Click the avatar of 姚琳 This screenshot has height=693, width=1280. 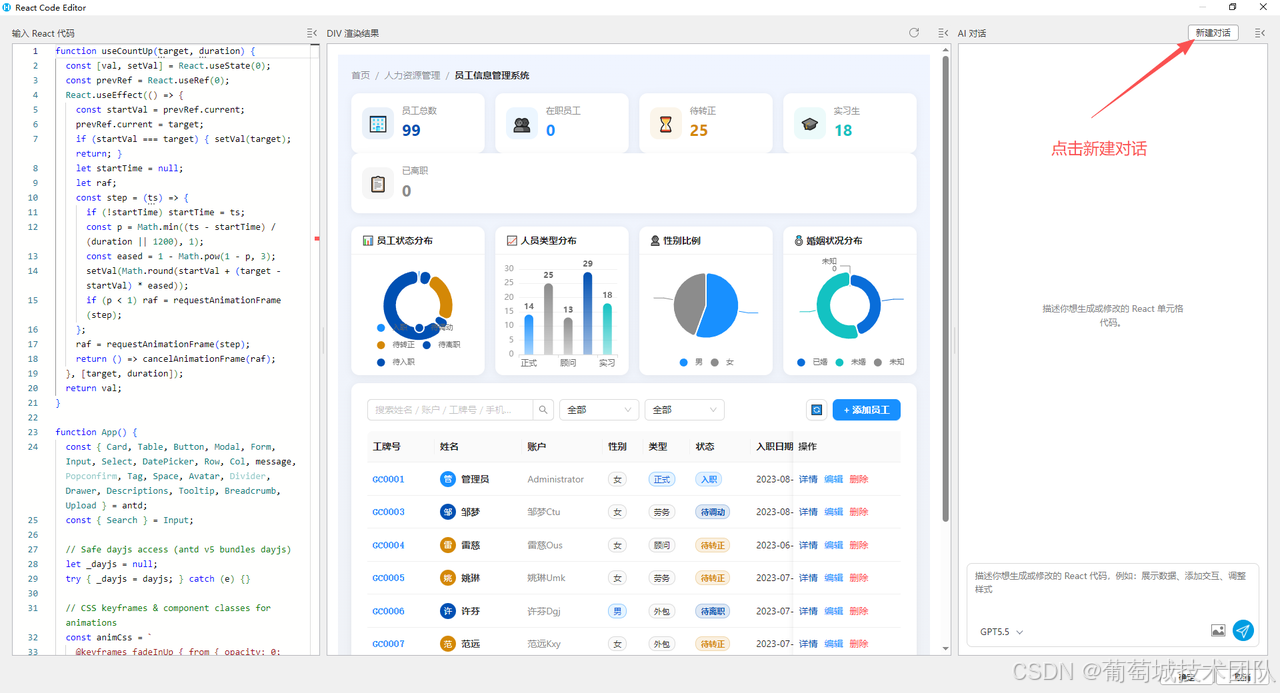click(448, 578)
